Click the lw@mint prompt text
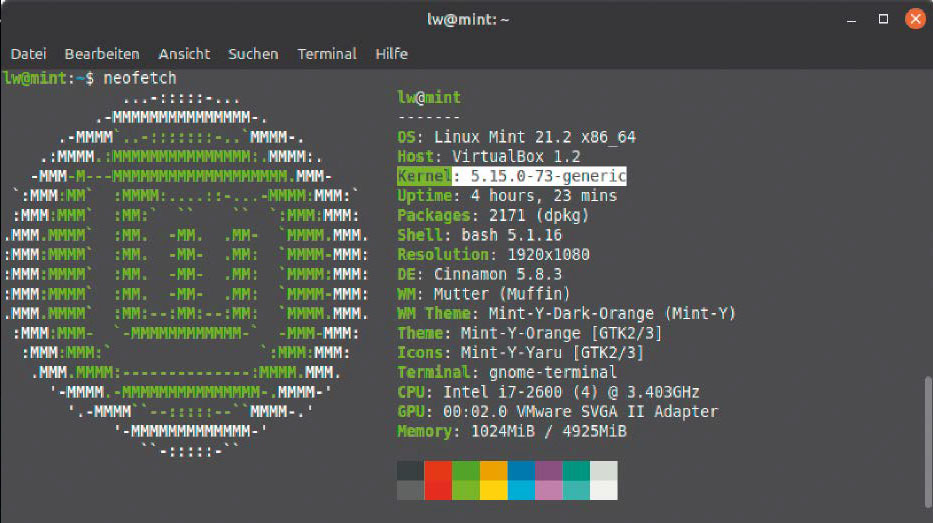This screenshot has height=523, width=933. coord(35,79)
